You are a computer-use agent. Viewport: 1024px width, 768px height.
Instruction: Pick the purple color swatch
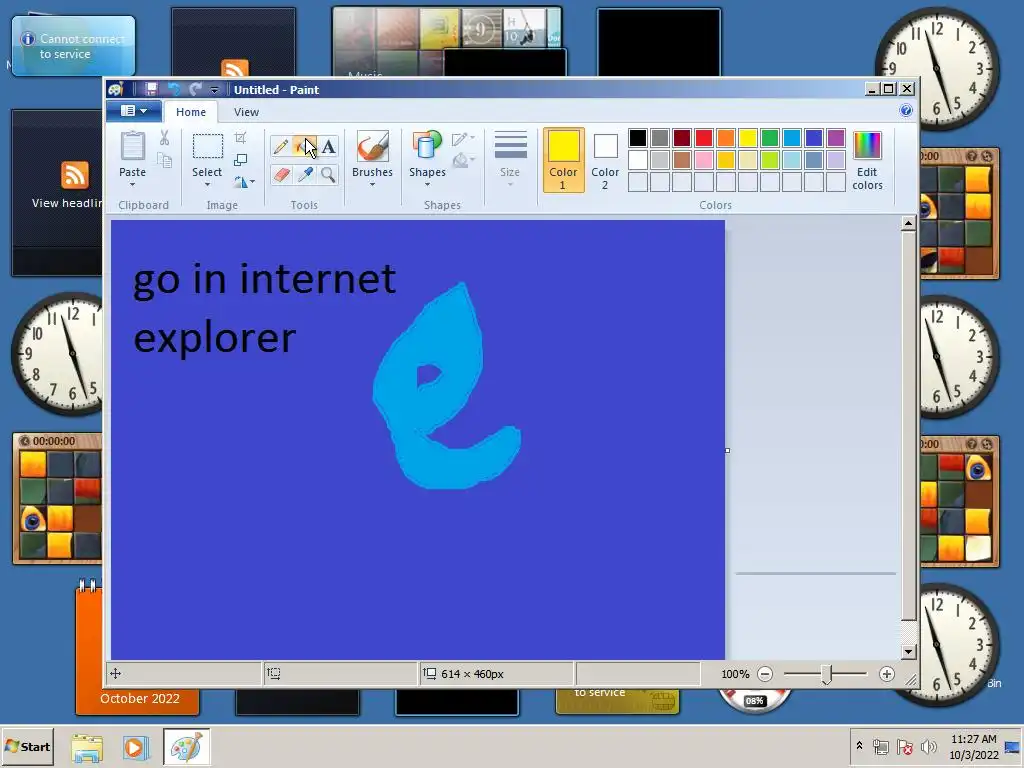pyautogui.click(x=836, y=138)
